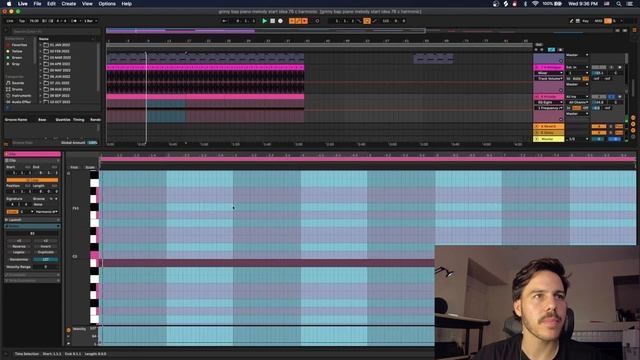Open the Edit menu

tap(51, 4)
